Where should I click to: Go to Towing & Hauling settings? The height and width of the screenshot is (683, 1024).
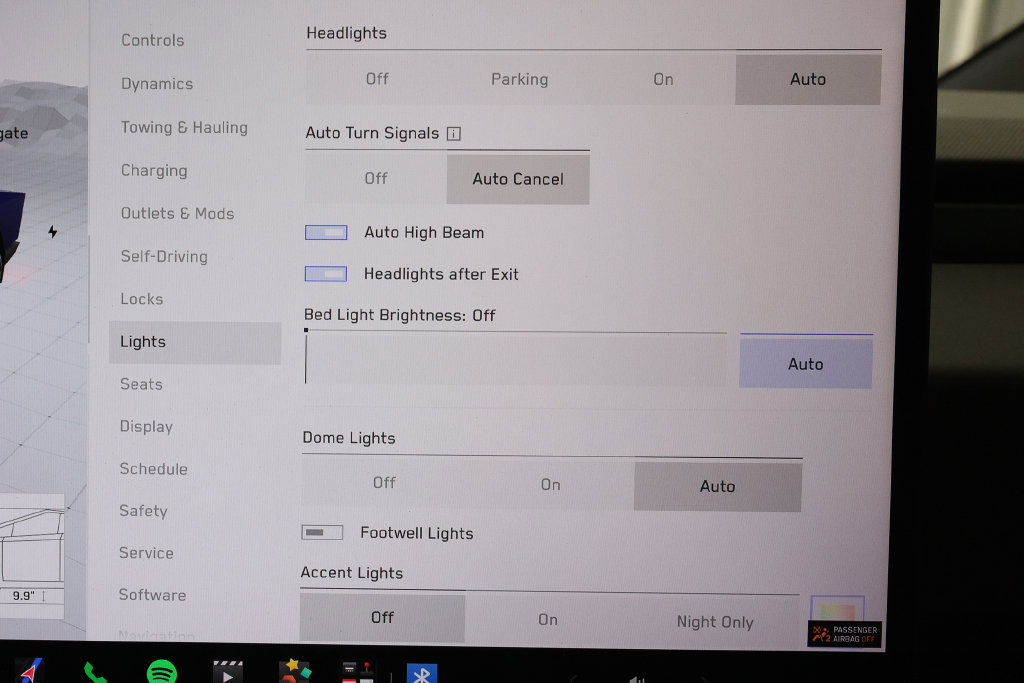click(x=184, y=127)
